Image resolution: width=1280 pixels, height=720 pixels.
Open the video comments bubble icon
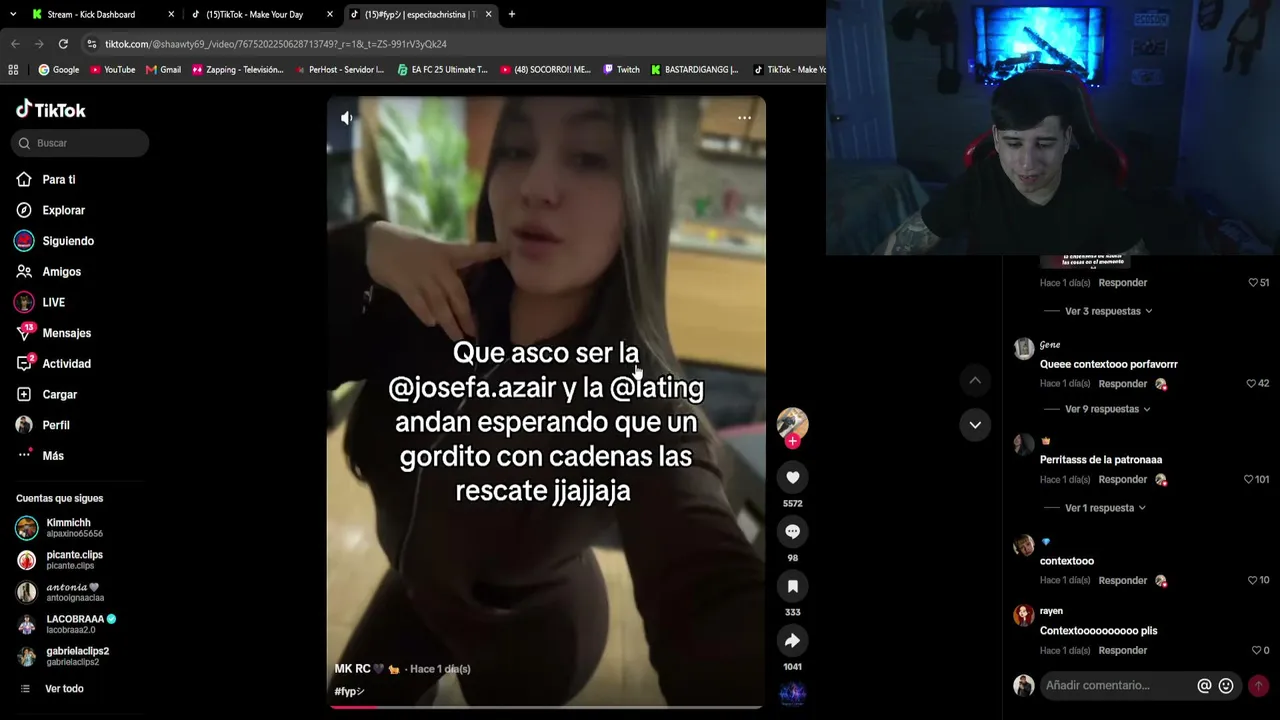coord(792,532)
